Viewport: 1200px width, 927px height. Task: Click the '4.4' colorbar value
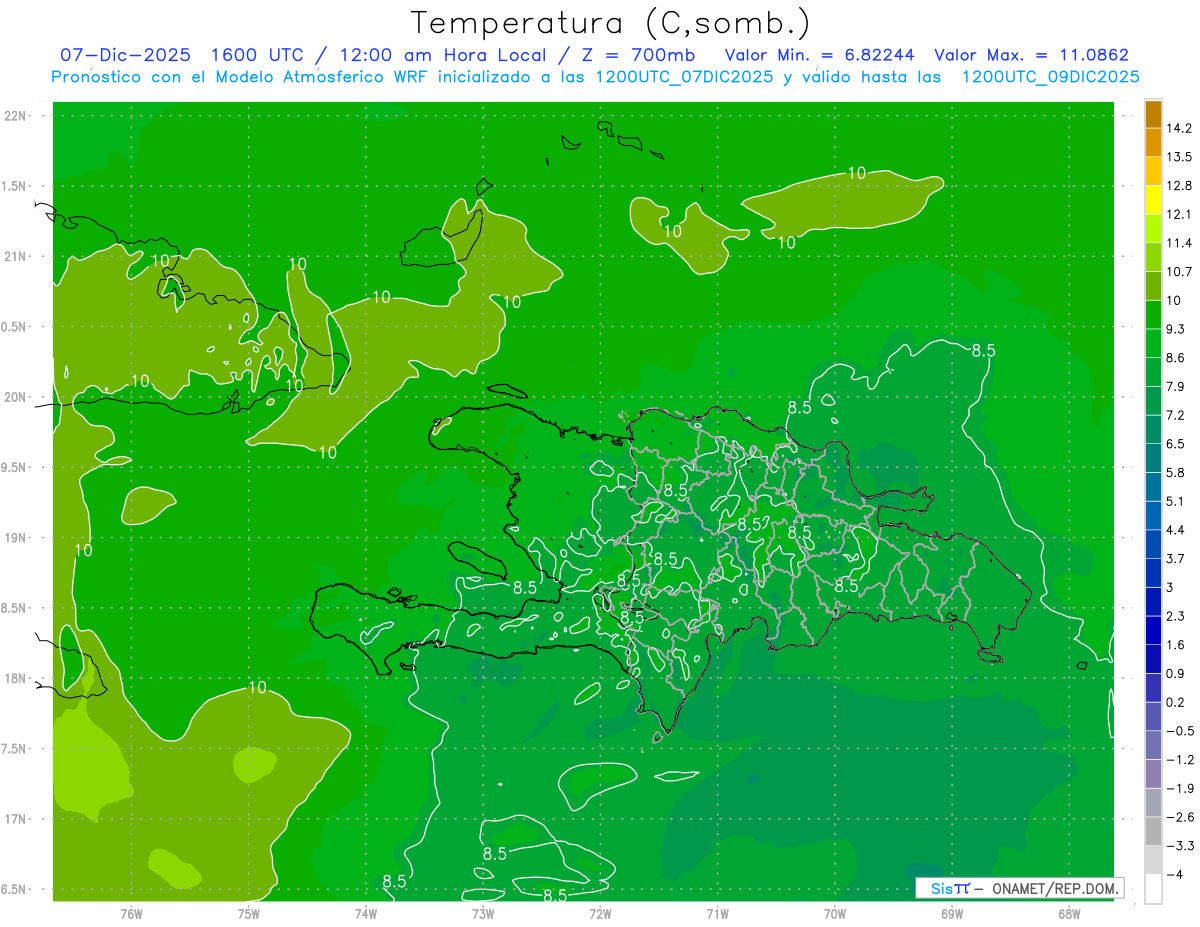click(x=1175, y=530)
